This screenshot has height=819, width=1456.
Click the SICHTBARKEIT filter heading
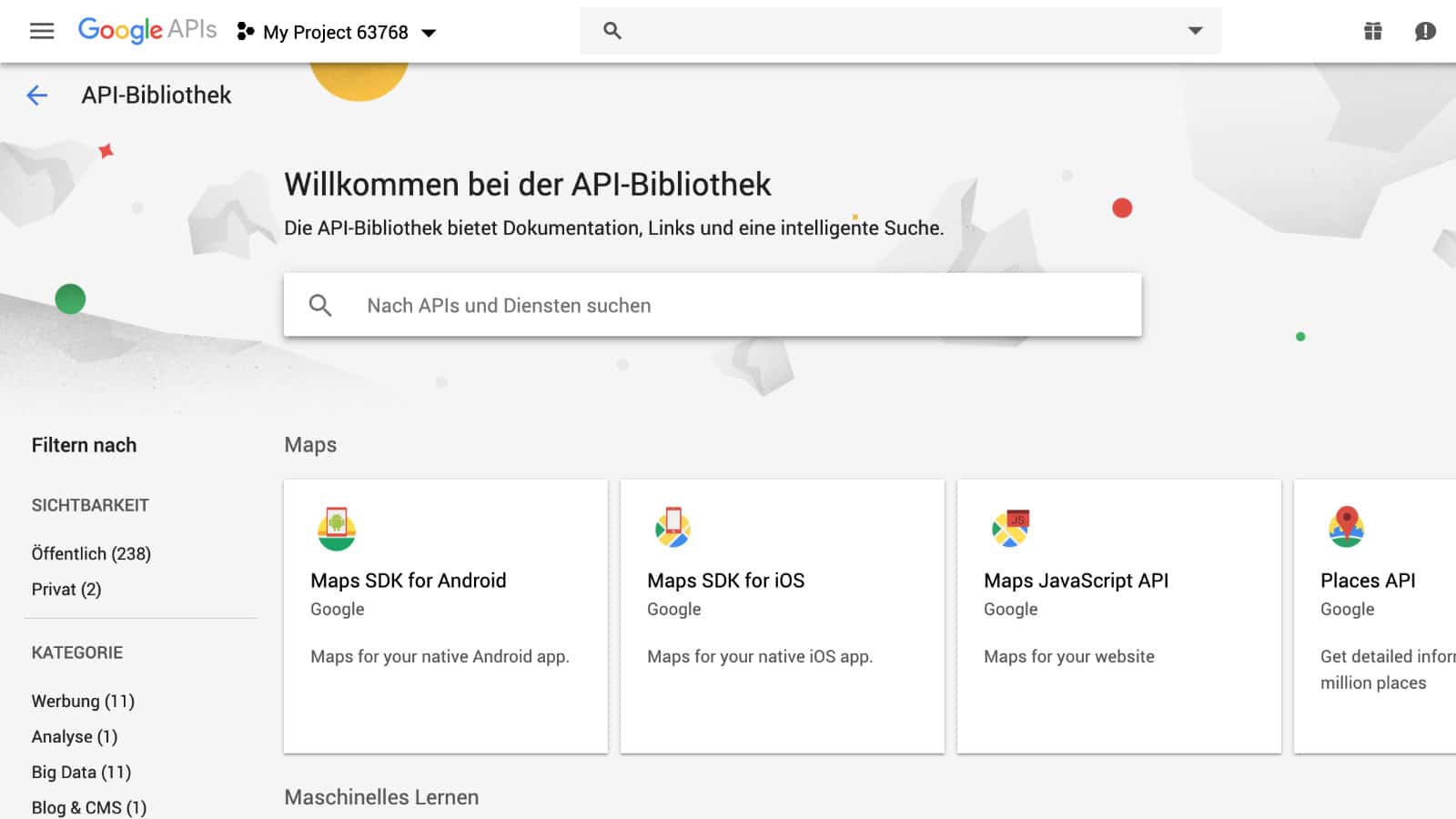pos(90,505)
